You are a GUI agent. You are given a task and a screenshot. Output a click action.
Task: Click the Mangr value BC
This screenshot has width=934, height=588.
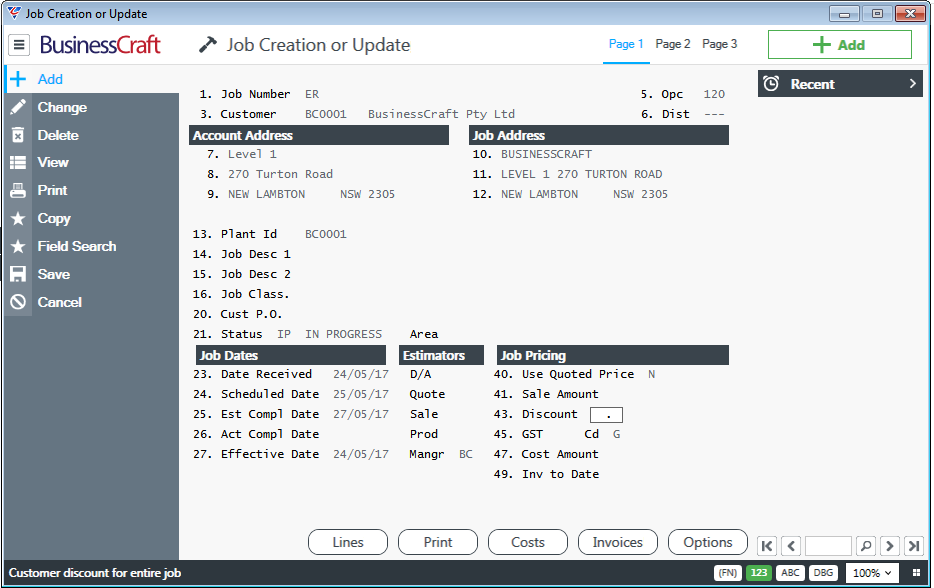pos(466,454)
